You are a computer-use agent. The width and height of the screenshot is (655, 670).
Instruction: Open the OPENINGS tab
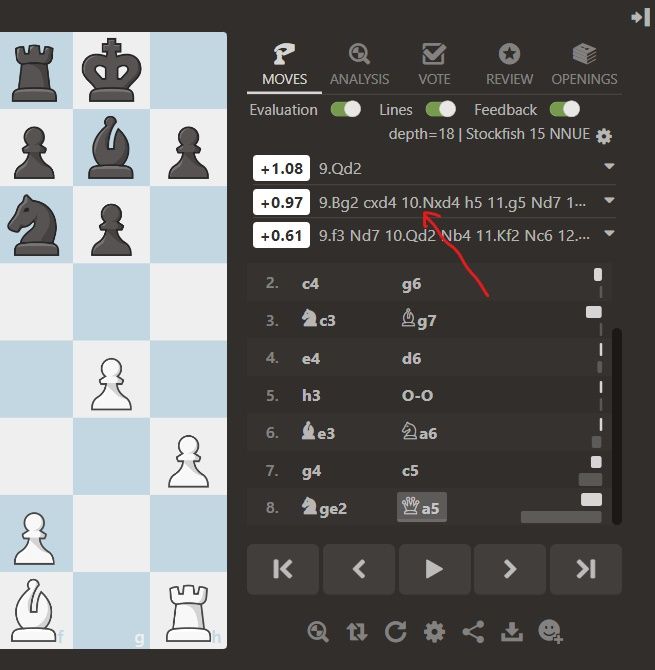tap(584, 65)
